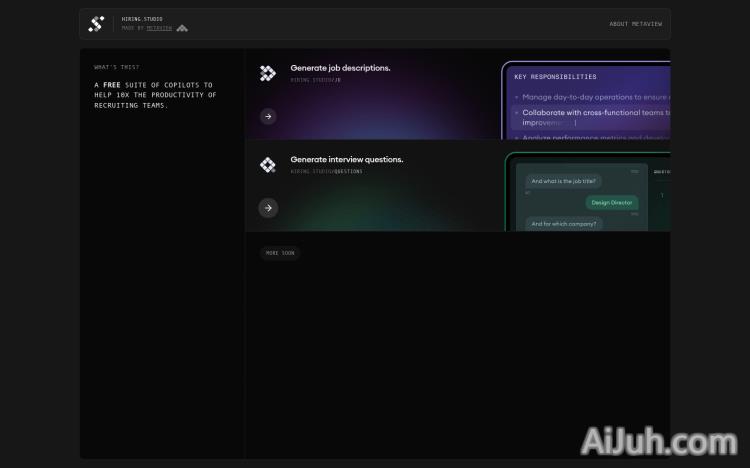This screenshot has width=750, height=468.
Task: Click the hiring.studio/JD path text
Action: [x=316, y=79]
